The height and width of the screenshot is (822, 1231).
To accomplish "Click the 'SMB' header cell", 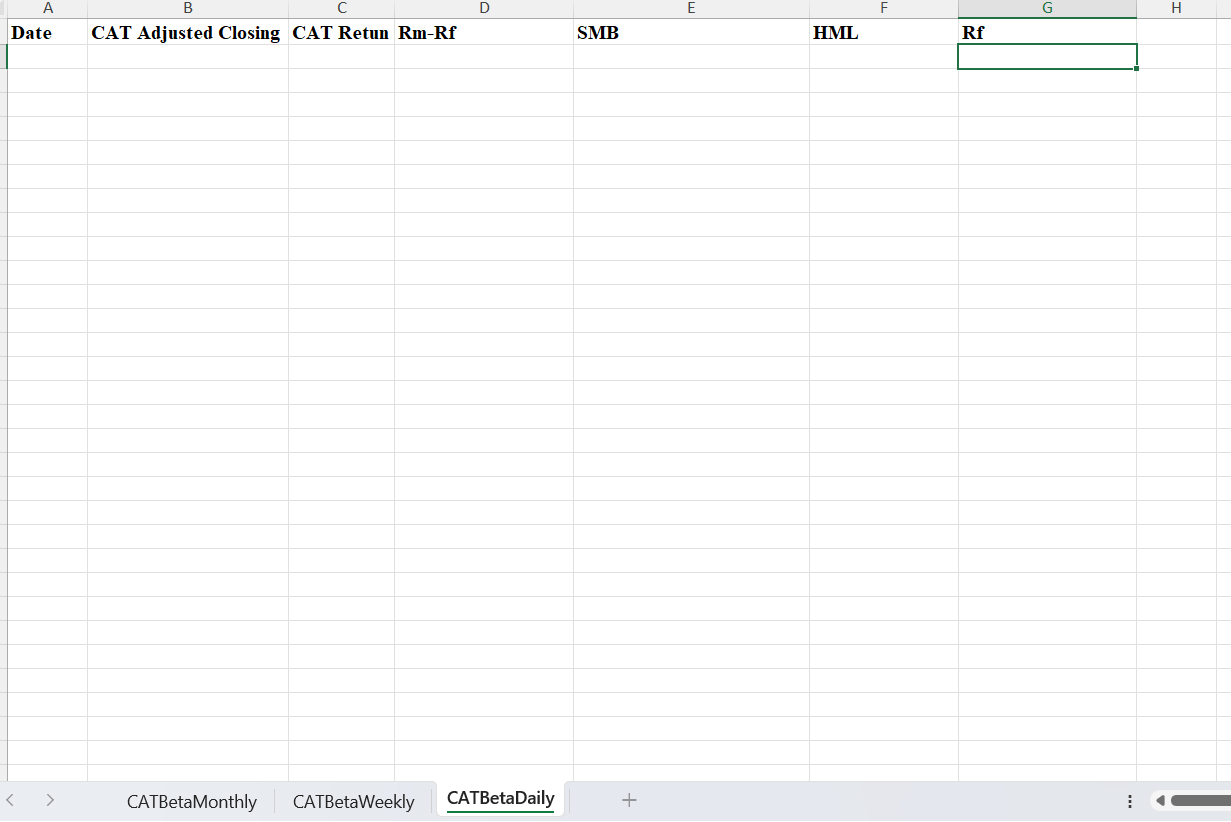I will point(691,32).
